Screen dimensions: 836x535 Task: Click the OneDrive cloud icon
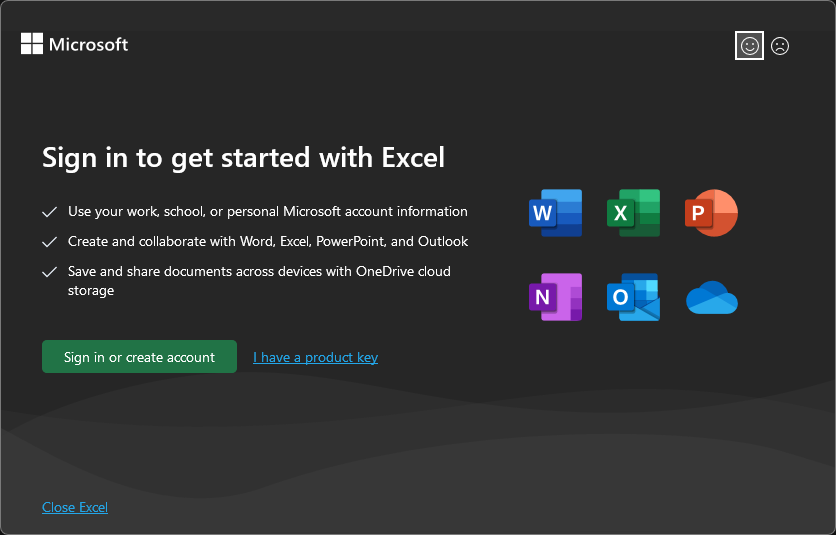[712, 298]
